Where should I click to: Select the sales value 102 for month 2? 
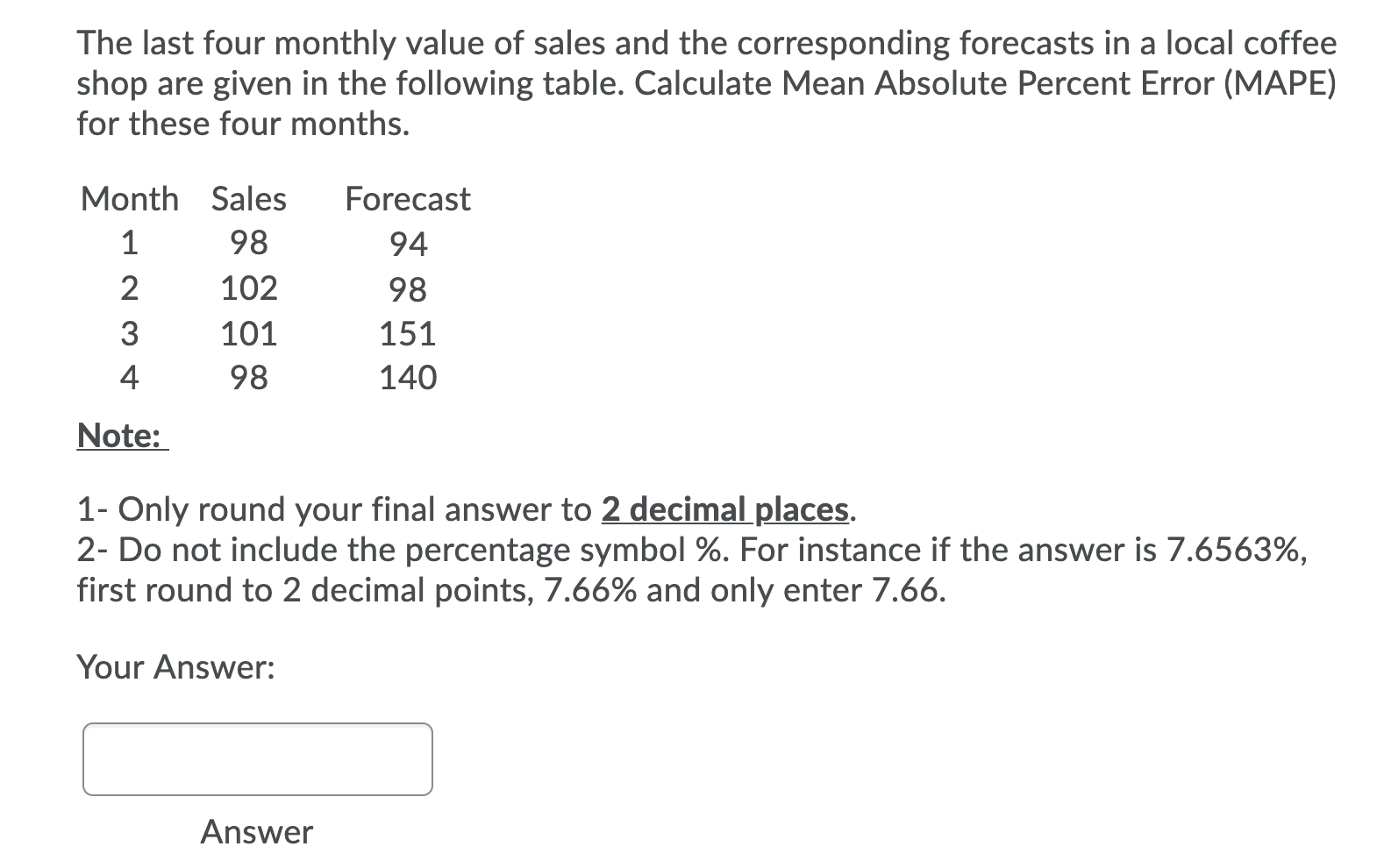248,288
